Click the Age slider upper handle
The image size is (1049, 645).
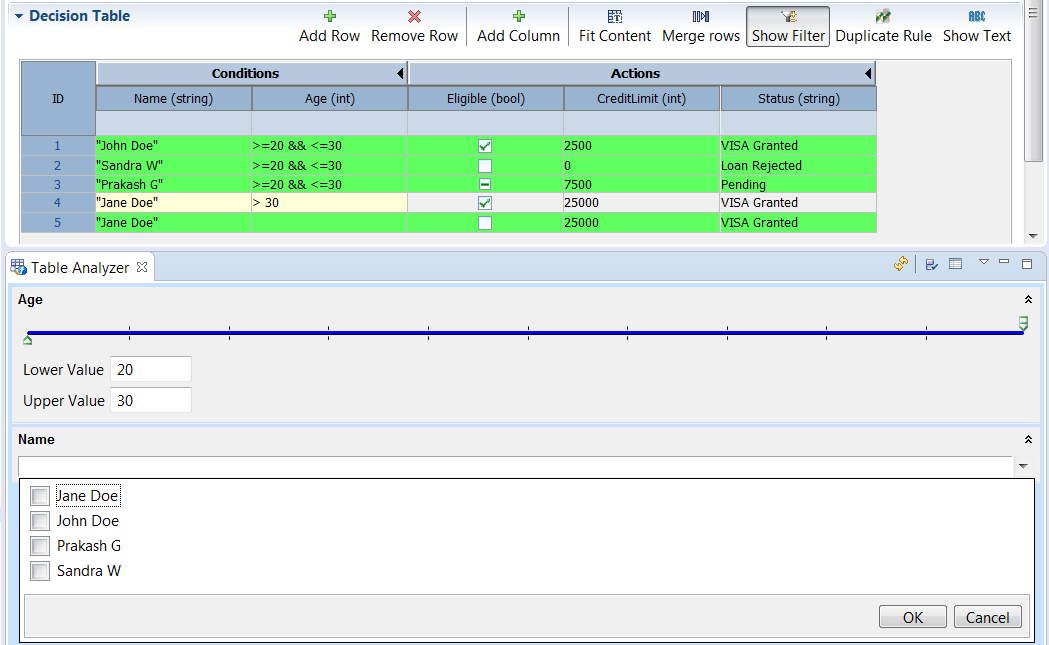(x=1023, y=323)
